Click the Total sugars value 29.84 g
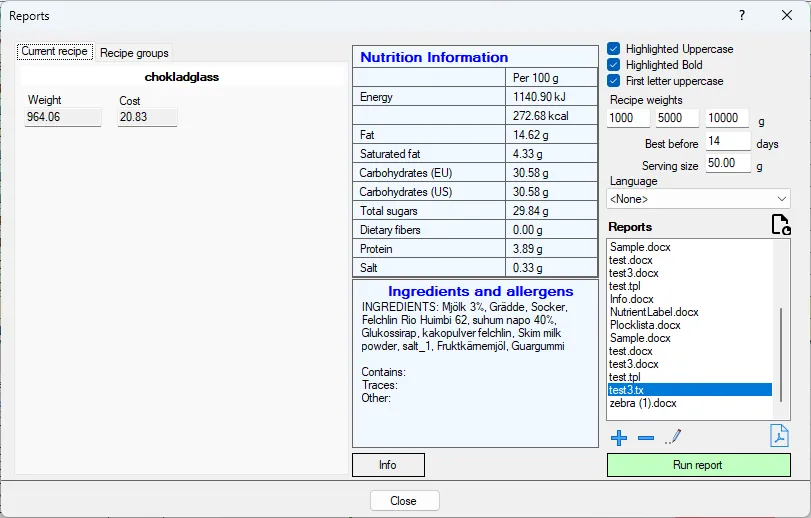The width and height of the screenshot is (811, 518). 531,211
